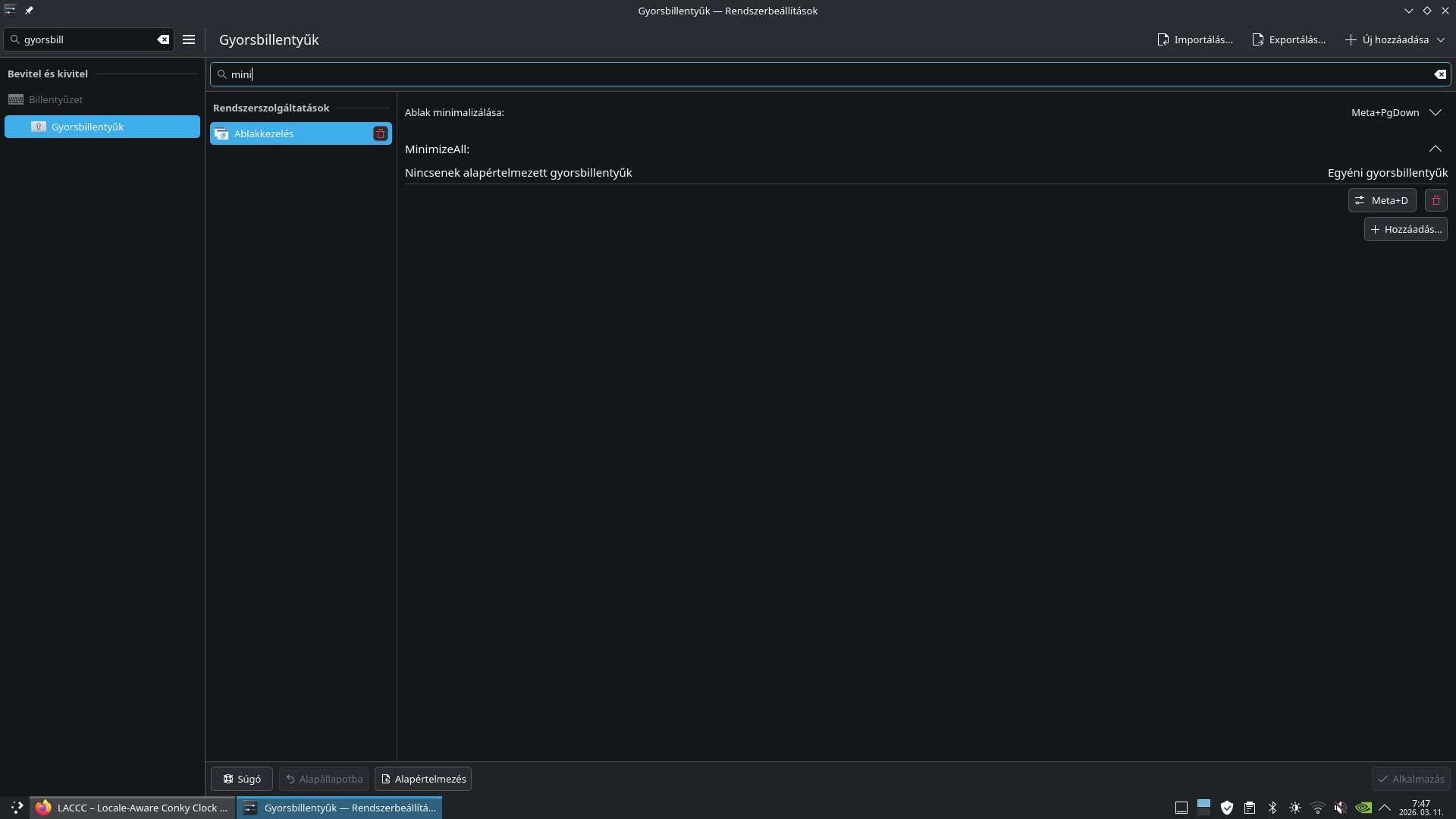Clear the 'mini' shortcut search field
Image resolution: width=1456 pixels, height=819 pixels.
pyautogui.click(x=1439, y=74)
